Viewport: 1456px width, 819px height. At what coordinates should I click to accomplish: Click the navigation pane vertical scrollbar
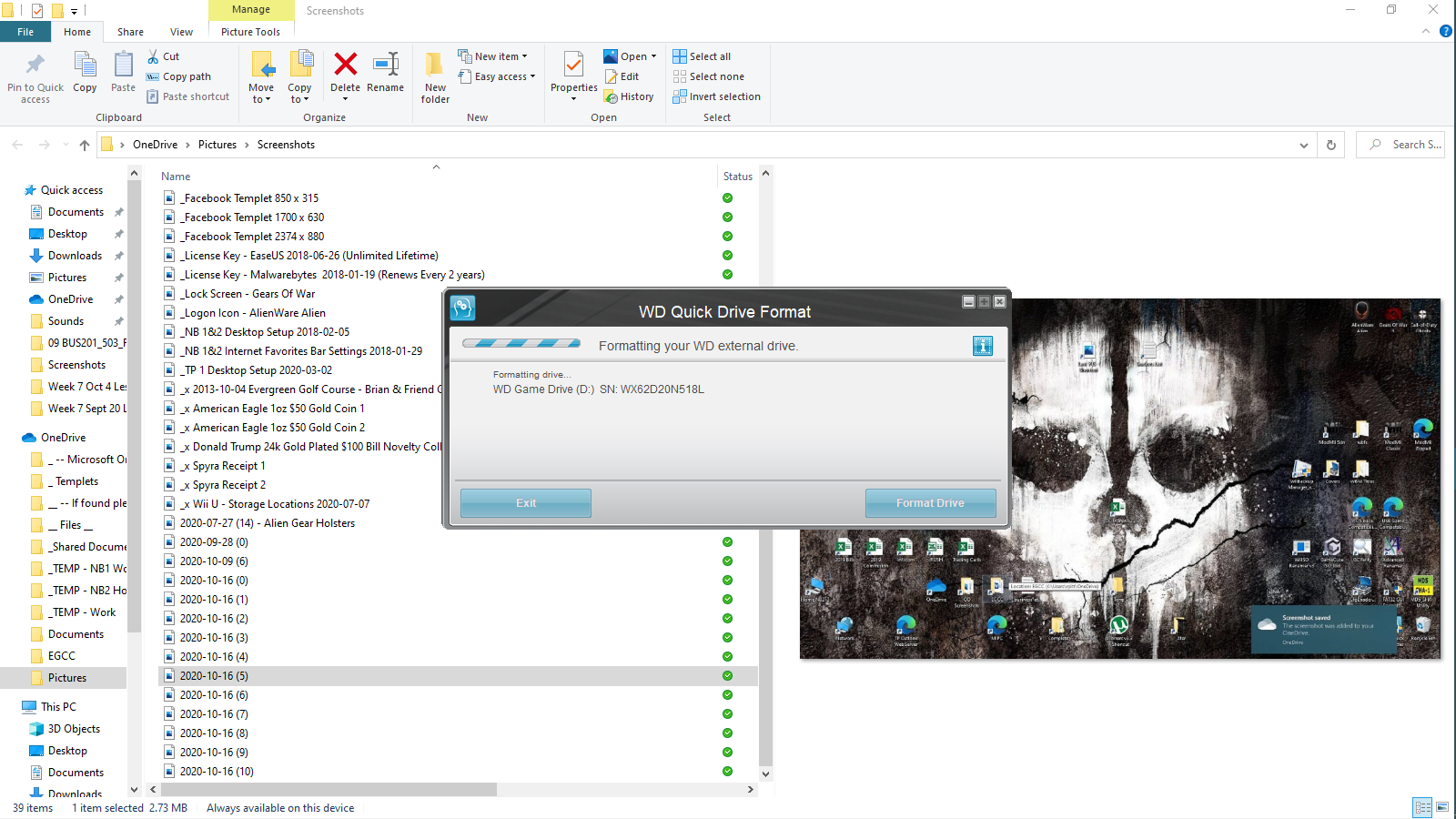(135, 406)
